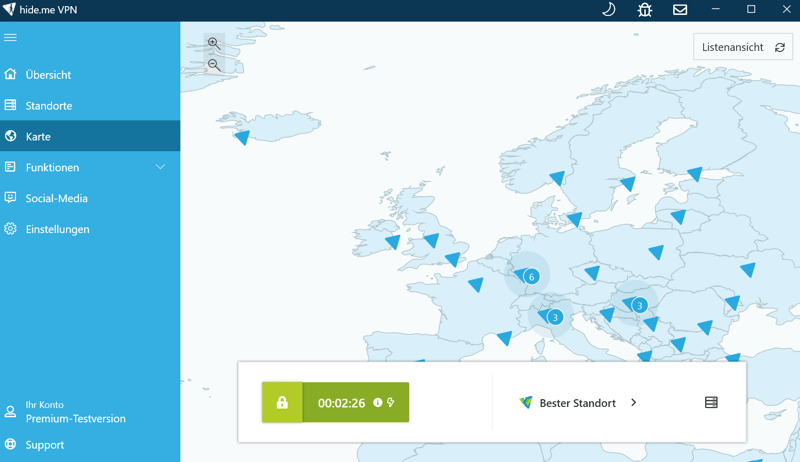Viewport: 800px width, 462px height.
Task: Click the lightning bolt icon by timer
Action: (x=391, y=402)
